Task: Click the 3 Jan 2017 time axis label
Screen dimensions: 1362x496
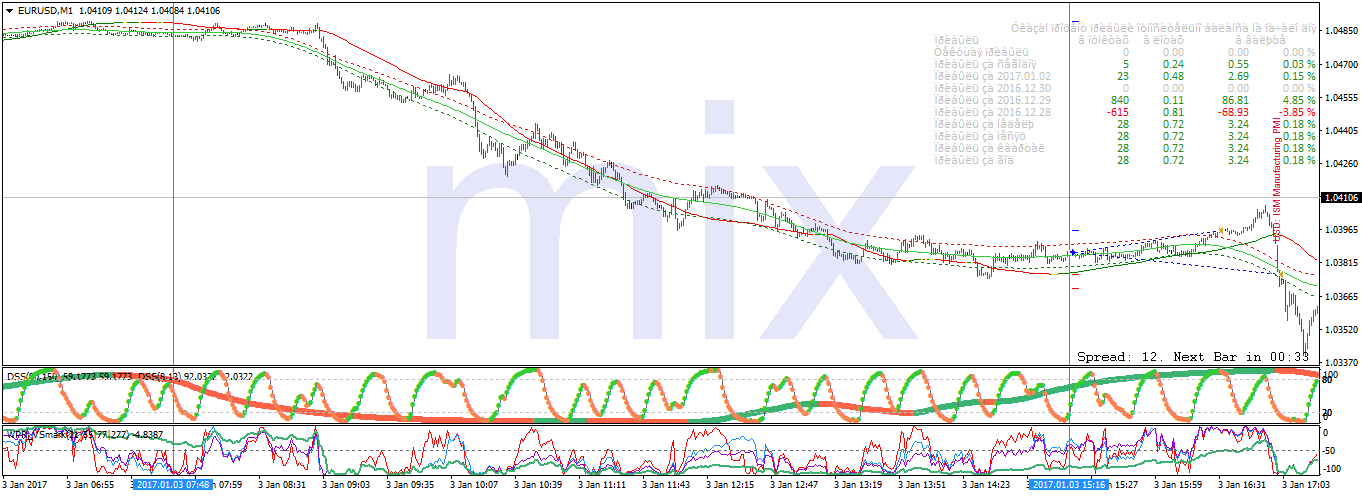Action: (25, 485)
